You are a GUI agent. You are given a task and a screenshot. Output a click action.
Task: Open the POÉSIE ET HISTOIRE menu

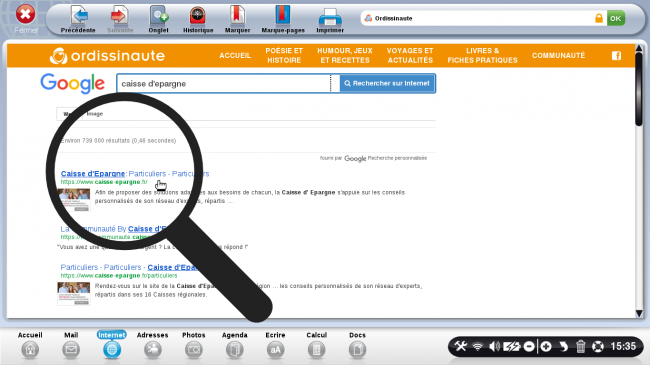pos(284,56)
